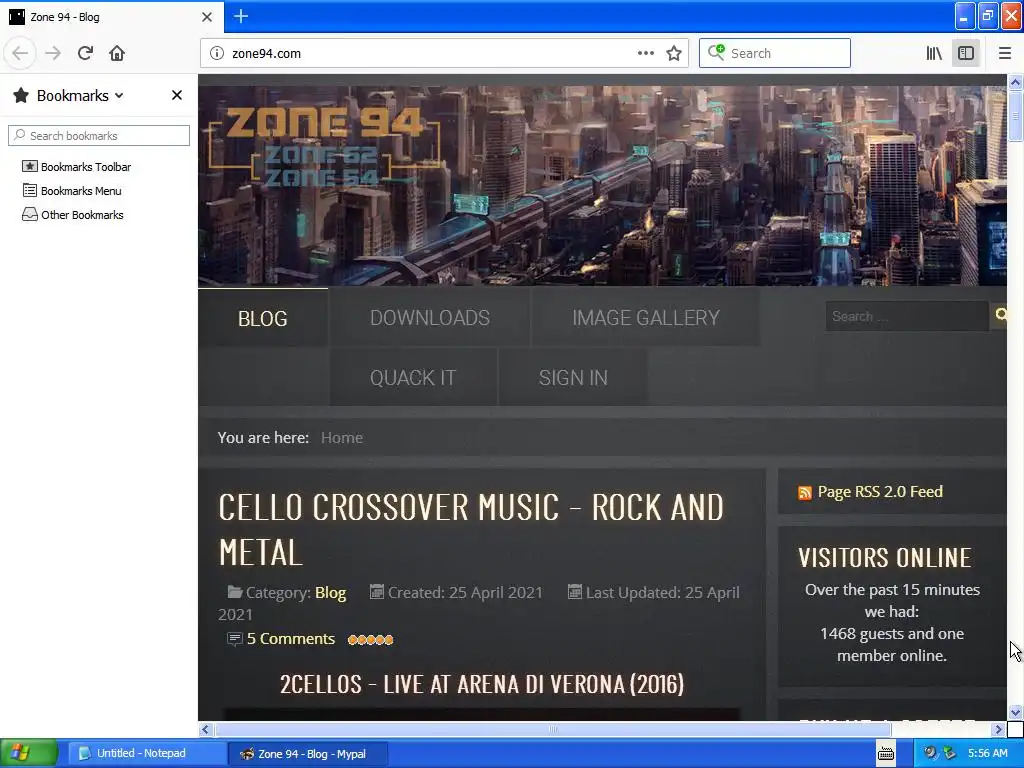
Task: Open the Library icon in toolbar
Action: click(x=934, y=53)
